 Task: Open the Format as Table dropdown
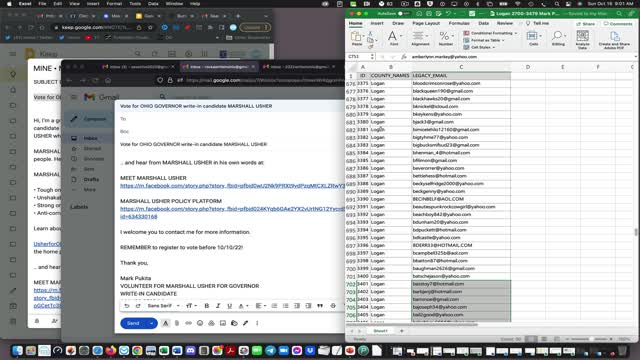point(484,40)
